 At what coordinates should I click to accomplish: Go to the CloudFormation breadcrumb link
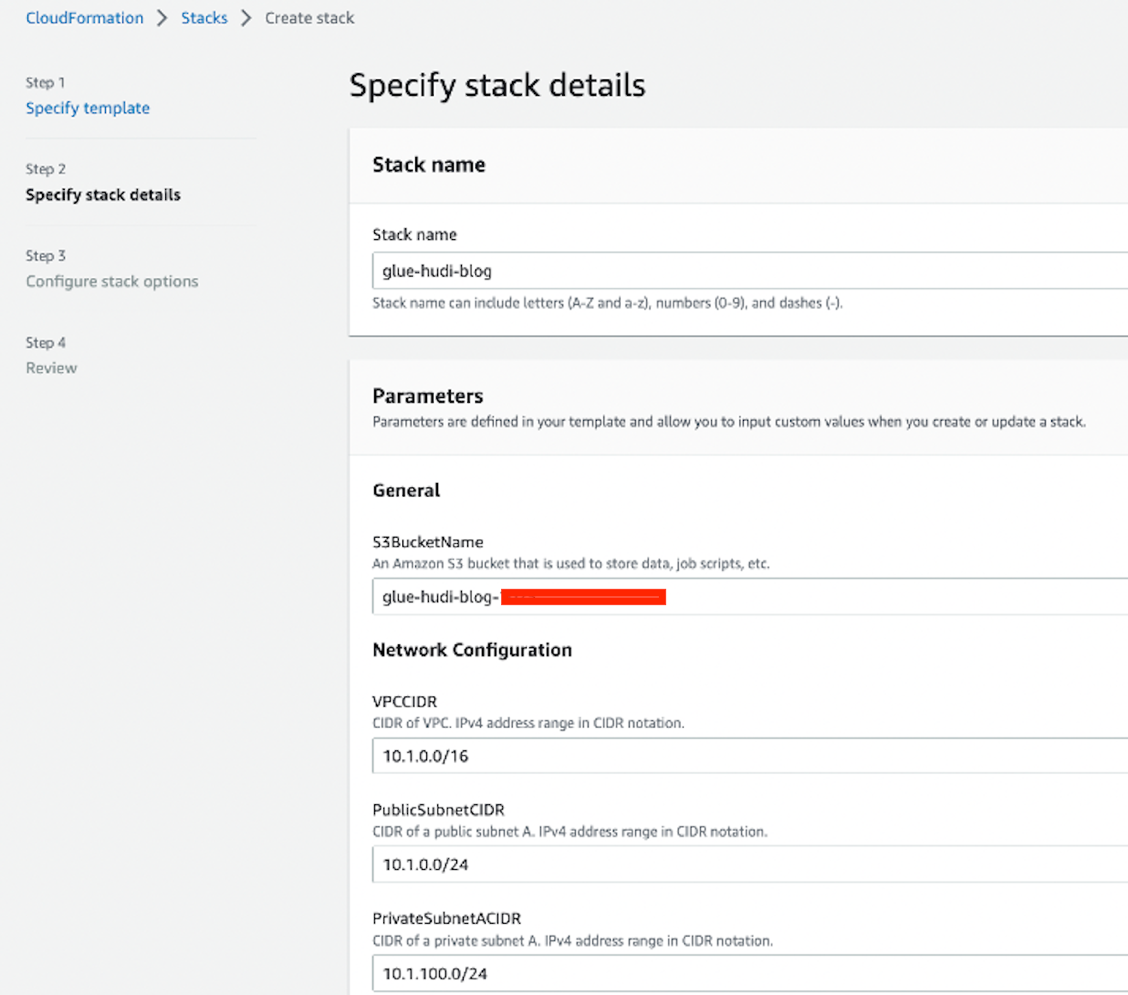click(85, 18)
